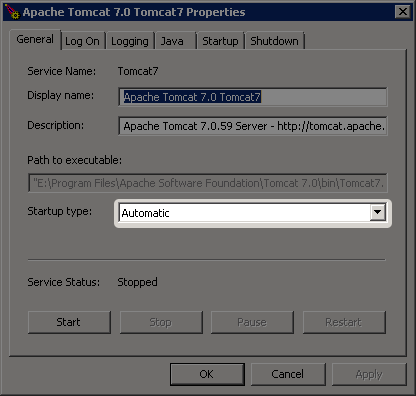The width and height of the screenshot is (416, 396).
Task: Open the Log On tab
Action: (82, 41)
